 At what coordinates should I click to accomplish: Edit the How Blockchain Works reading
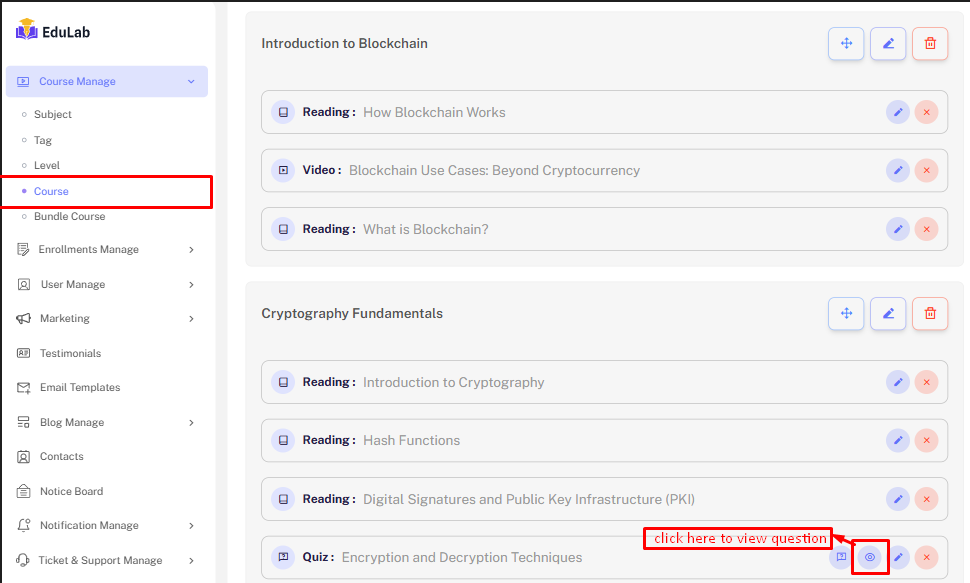pyautogui.click(x=898, y=112)
